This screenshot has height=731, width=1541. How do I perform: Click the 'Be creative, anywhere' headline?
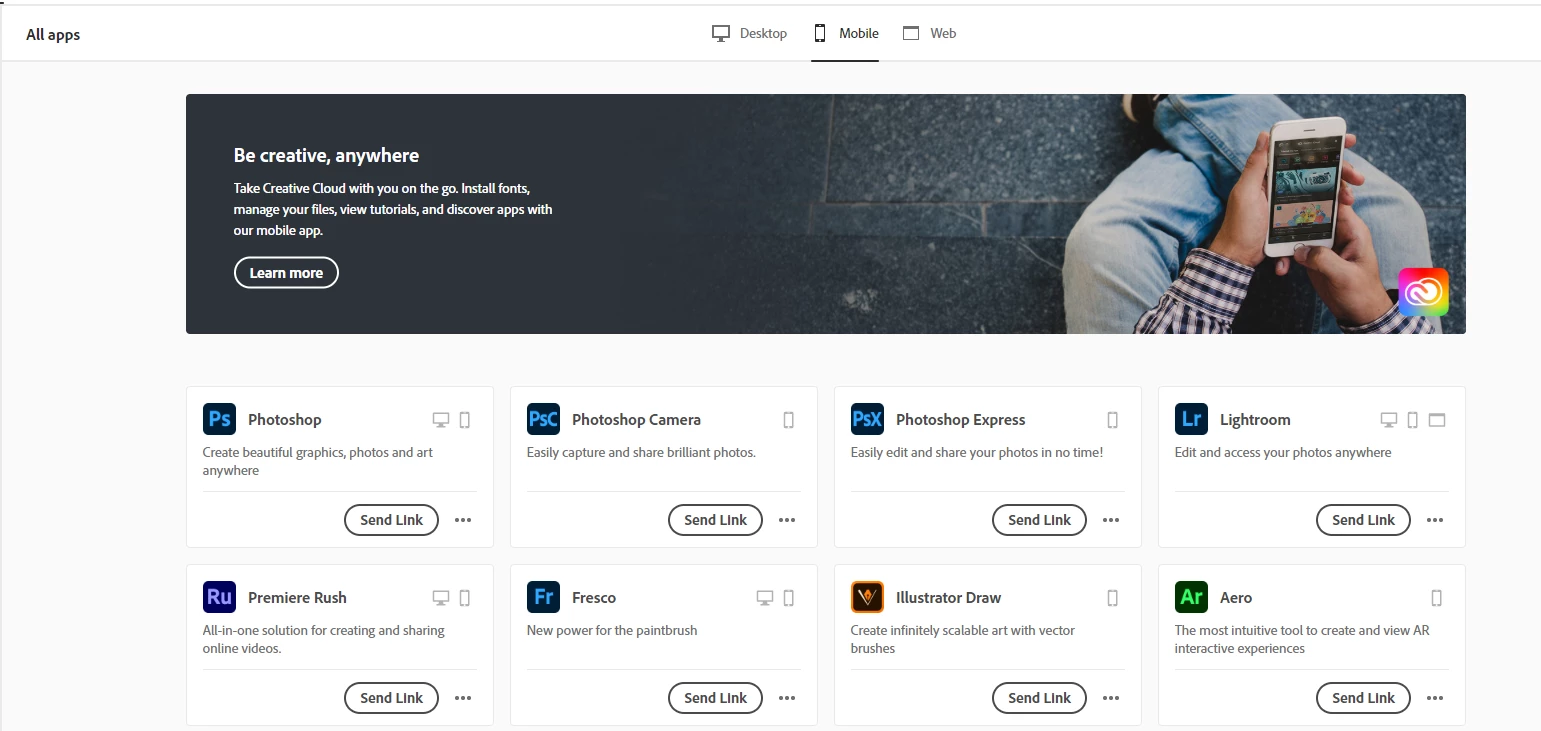pyautogui.click(x=326, y=155)
